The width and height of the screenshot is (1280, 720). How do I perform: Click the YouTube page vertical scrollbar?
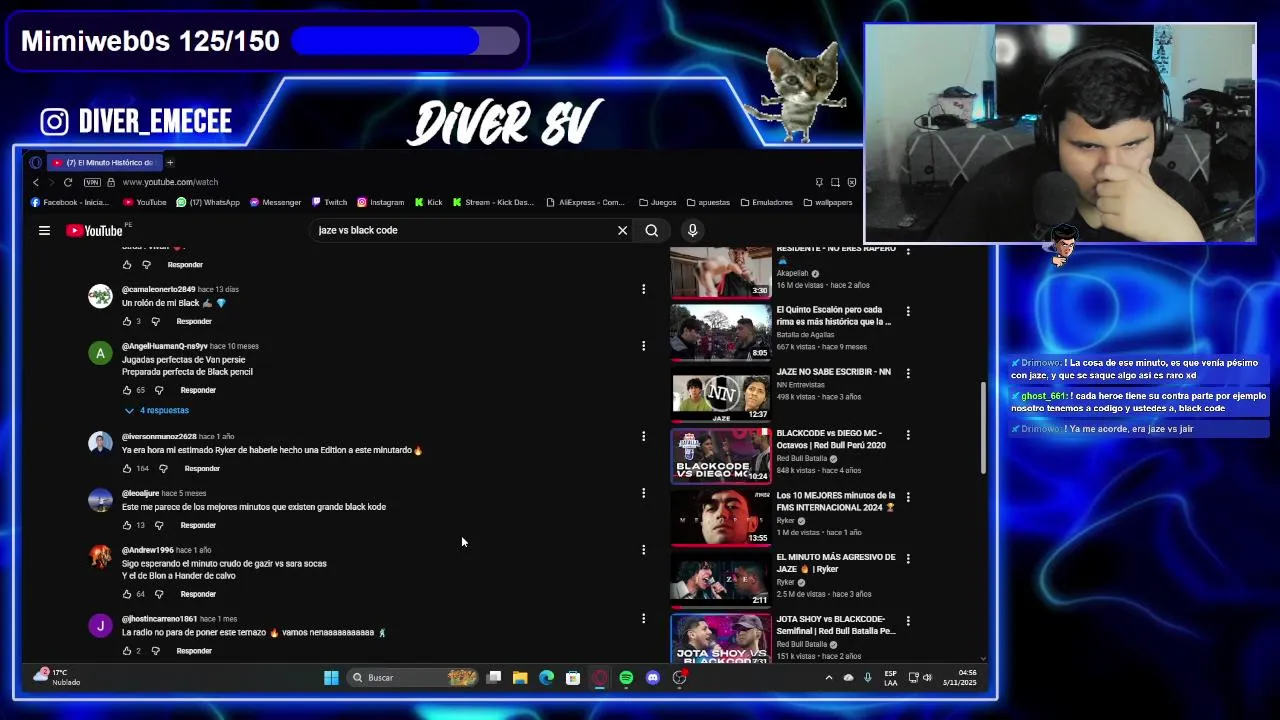[x=983, y=428]
